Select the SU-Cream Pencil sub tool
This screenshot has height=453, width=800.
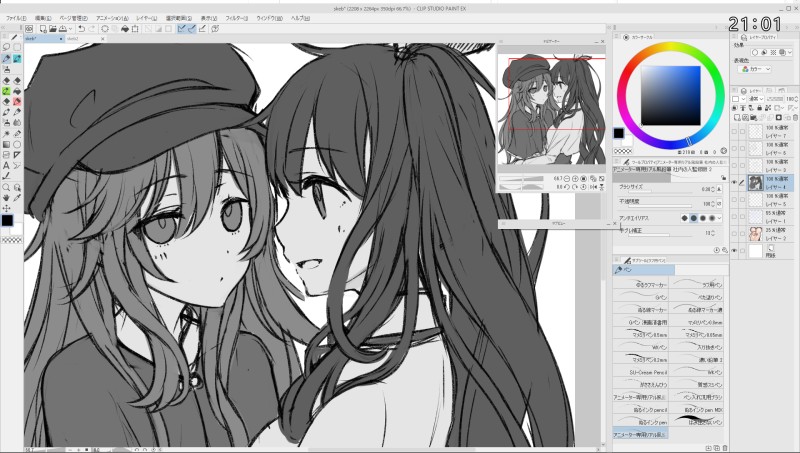pyautogui.click(x=640, y=371)
